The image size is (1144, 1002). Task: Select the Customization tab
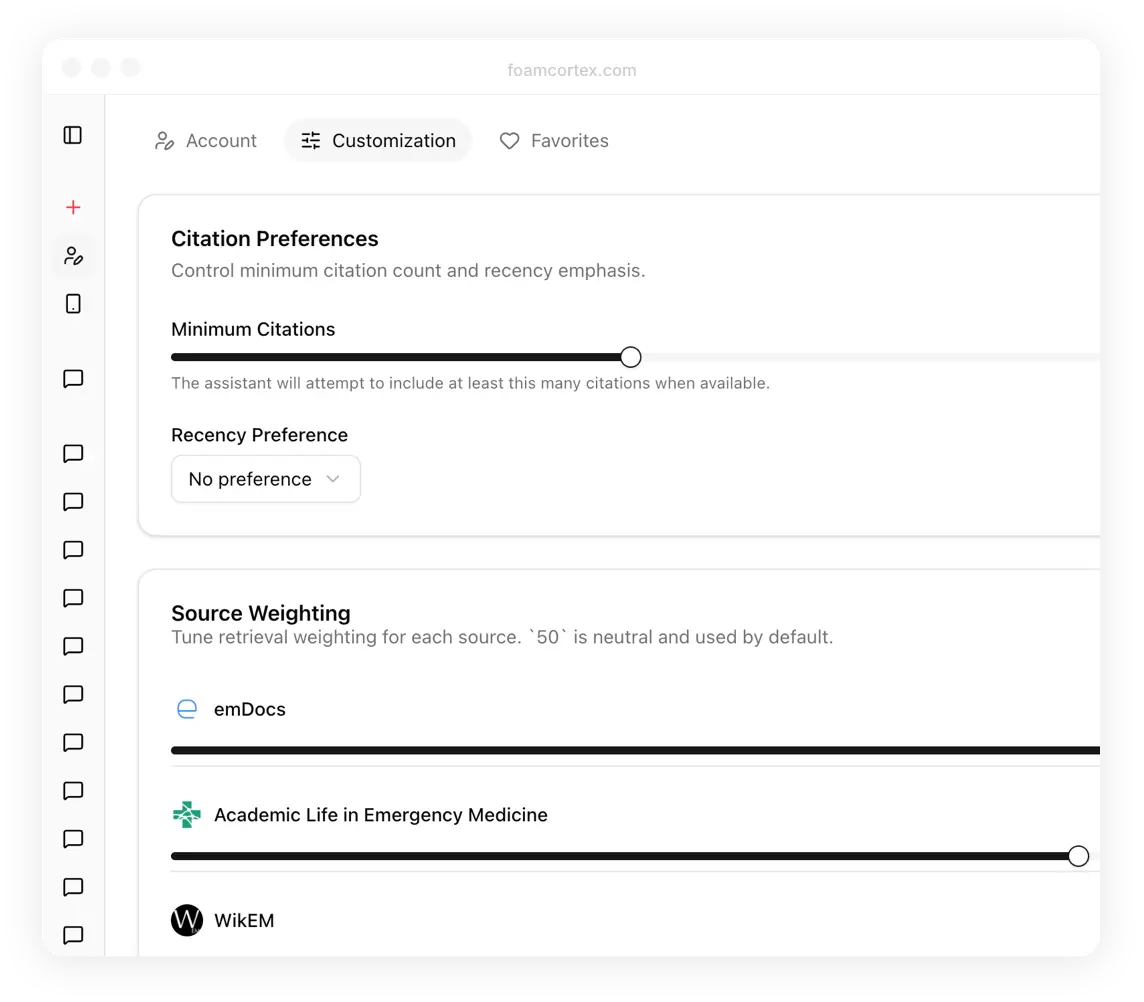coord(378,141)
